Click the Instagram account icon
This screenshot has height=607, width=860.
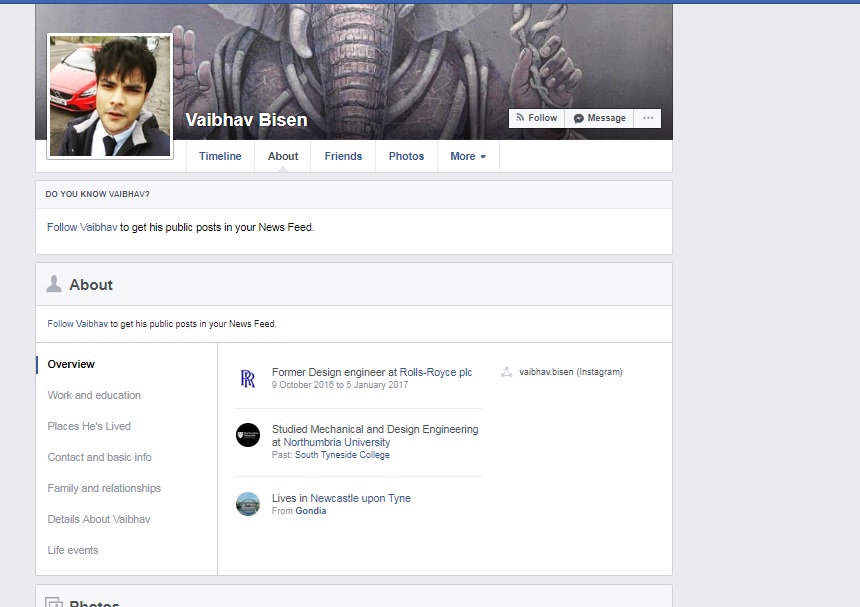coord(507,372)
